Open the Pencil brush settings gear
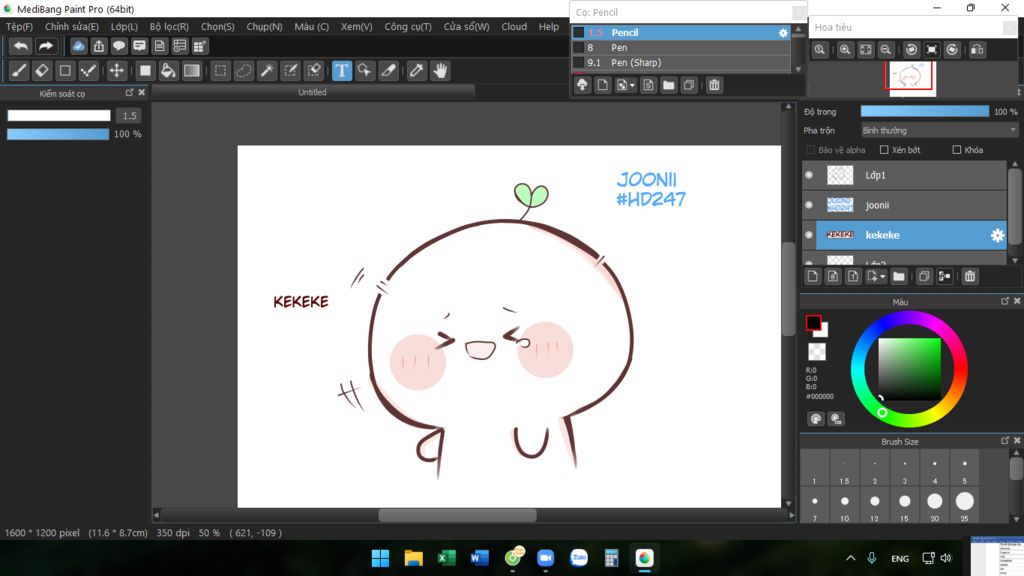This screenshot has width=1024, height=576. click(x=783, y=33)
